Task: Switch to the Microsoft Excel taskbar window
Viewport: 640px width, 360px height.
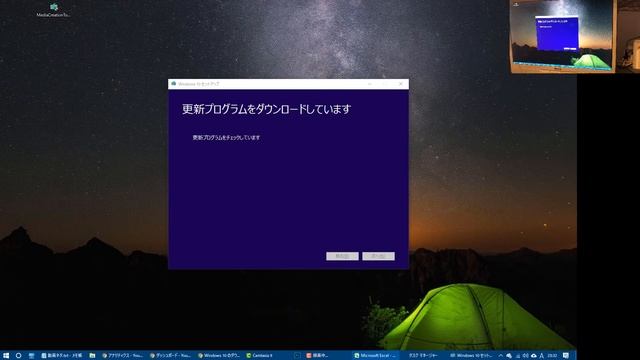Action: (x=375, y=356)
